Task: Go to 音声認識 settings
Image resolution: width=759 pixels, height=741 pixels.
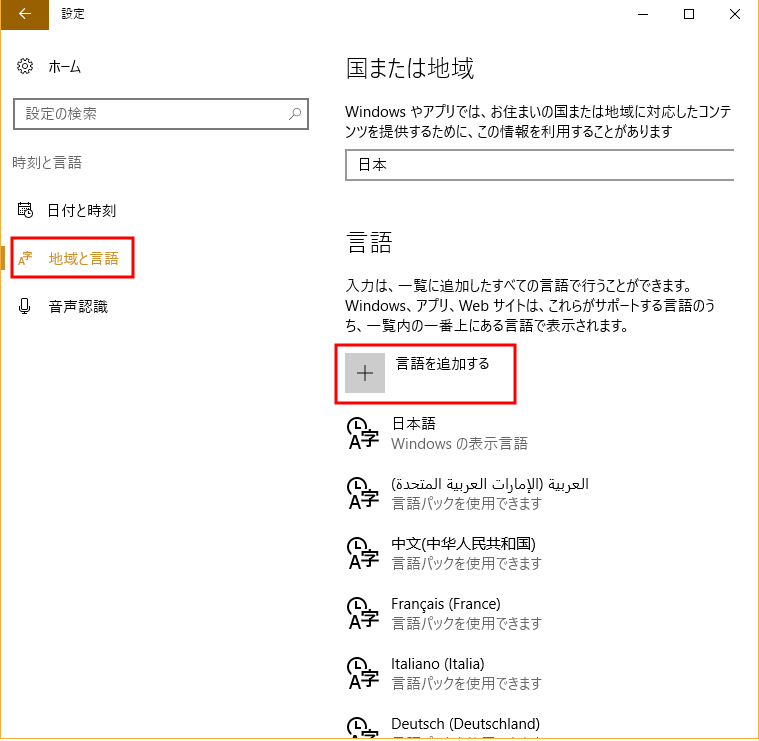Action: pos(78,307)
